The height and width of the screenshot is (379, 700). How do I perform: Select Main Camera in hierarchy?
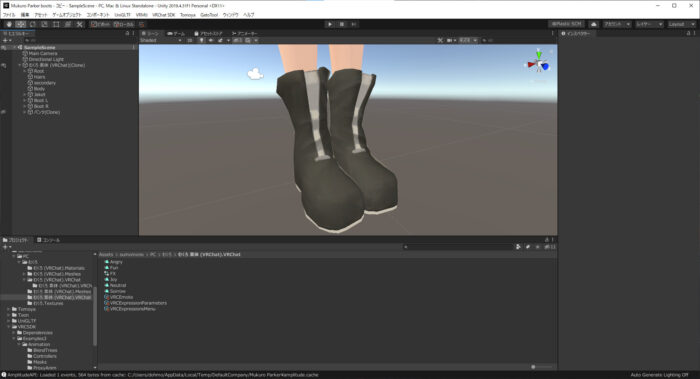42,54
